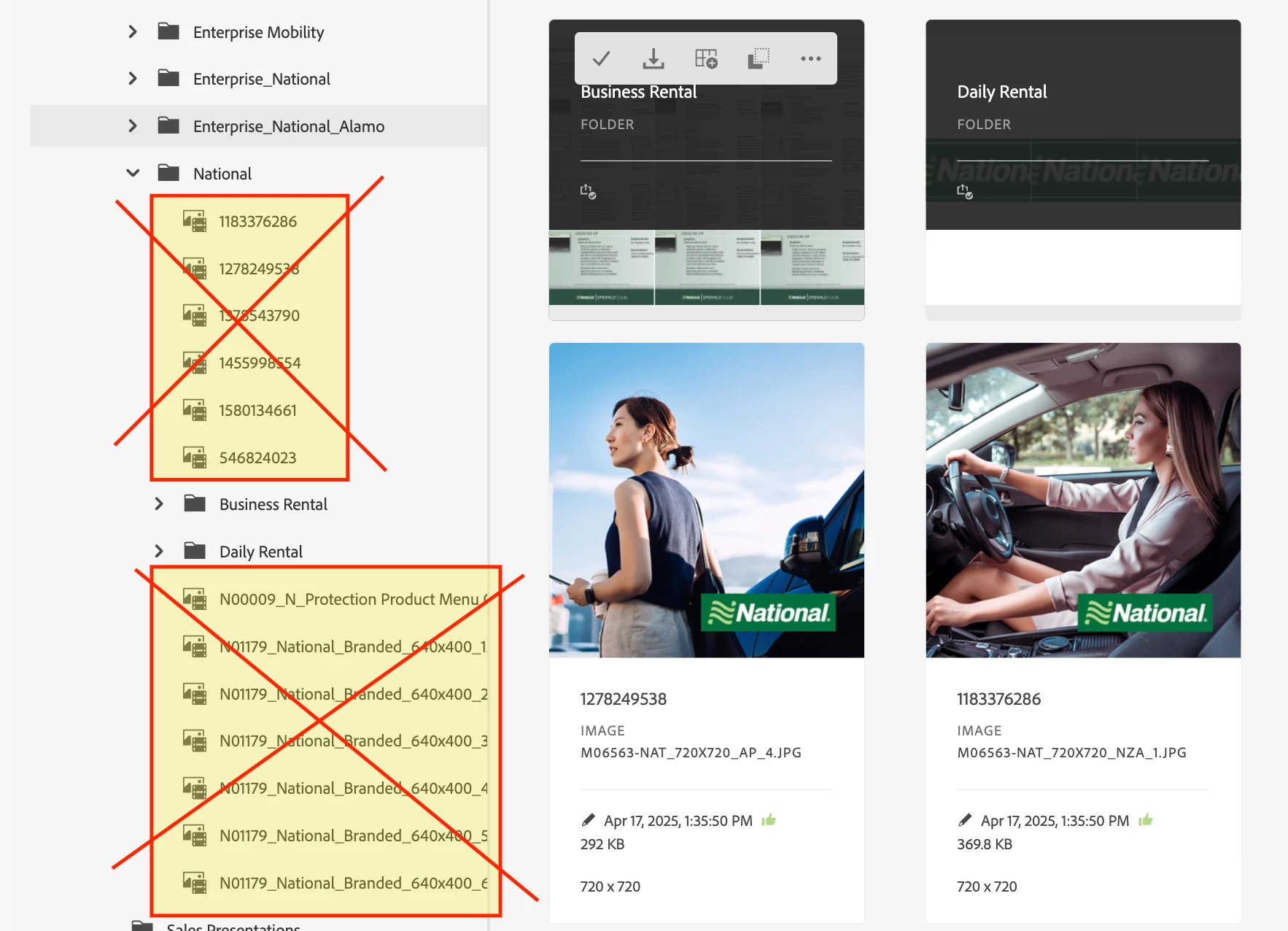This screenshot has height=931, width=1288.
Task: Click asset icon beside N01179_National_Branded_640x400_3
Action: pos(195,741)
